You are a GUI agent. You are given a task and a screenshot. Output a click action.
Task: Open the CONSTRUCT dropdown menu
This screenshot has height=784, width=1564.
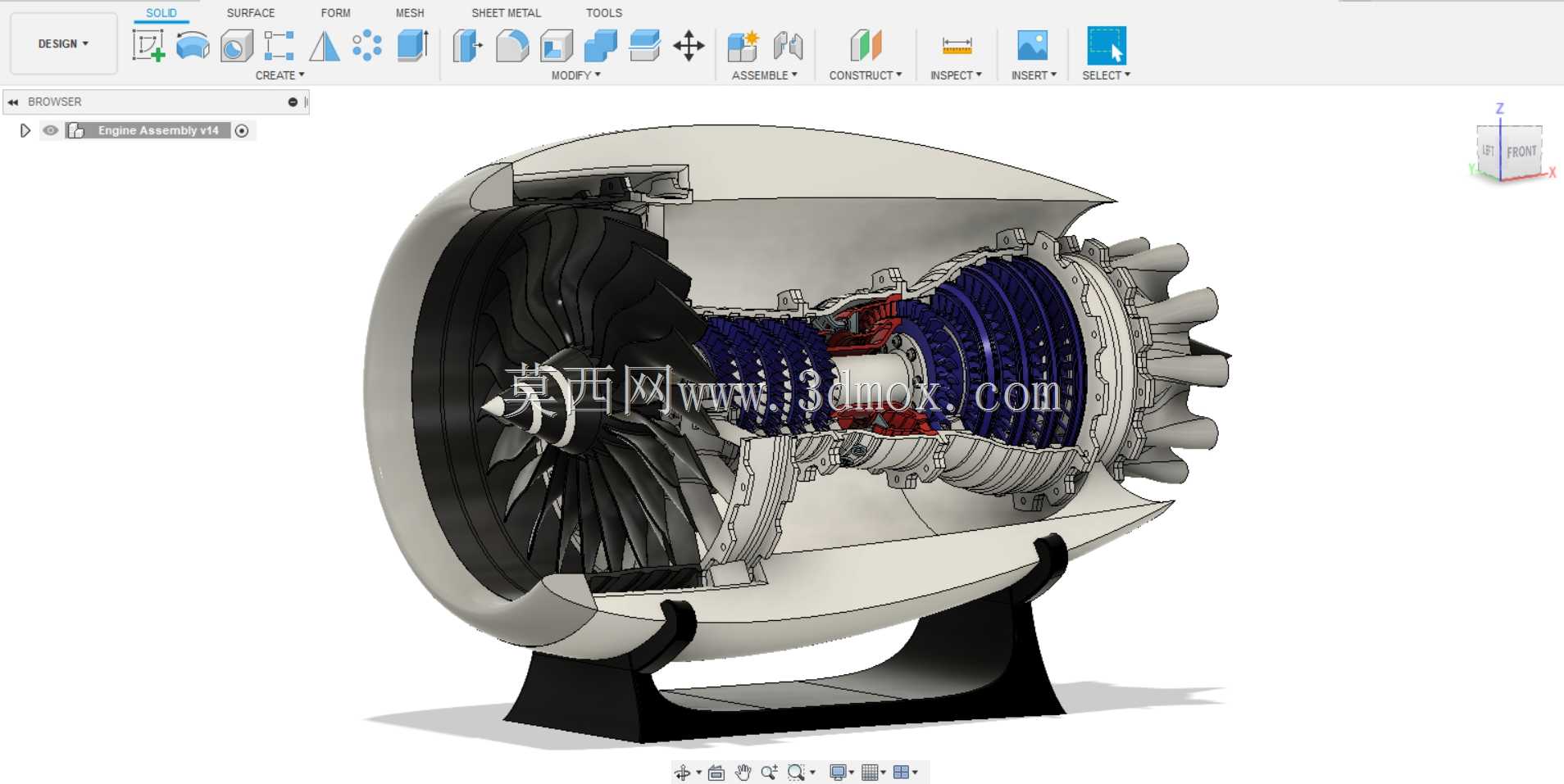pos(865,75)
